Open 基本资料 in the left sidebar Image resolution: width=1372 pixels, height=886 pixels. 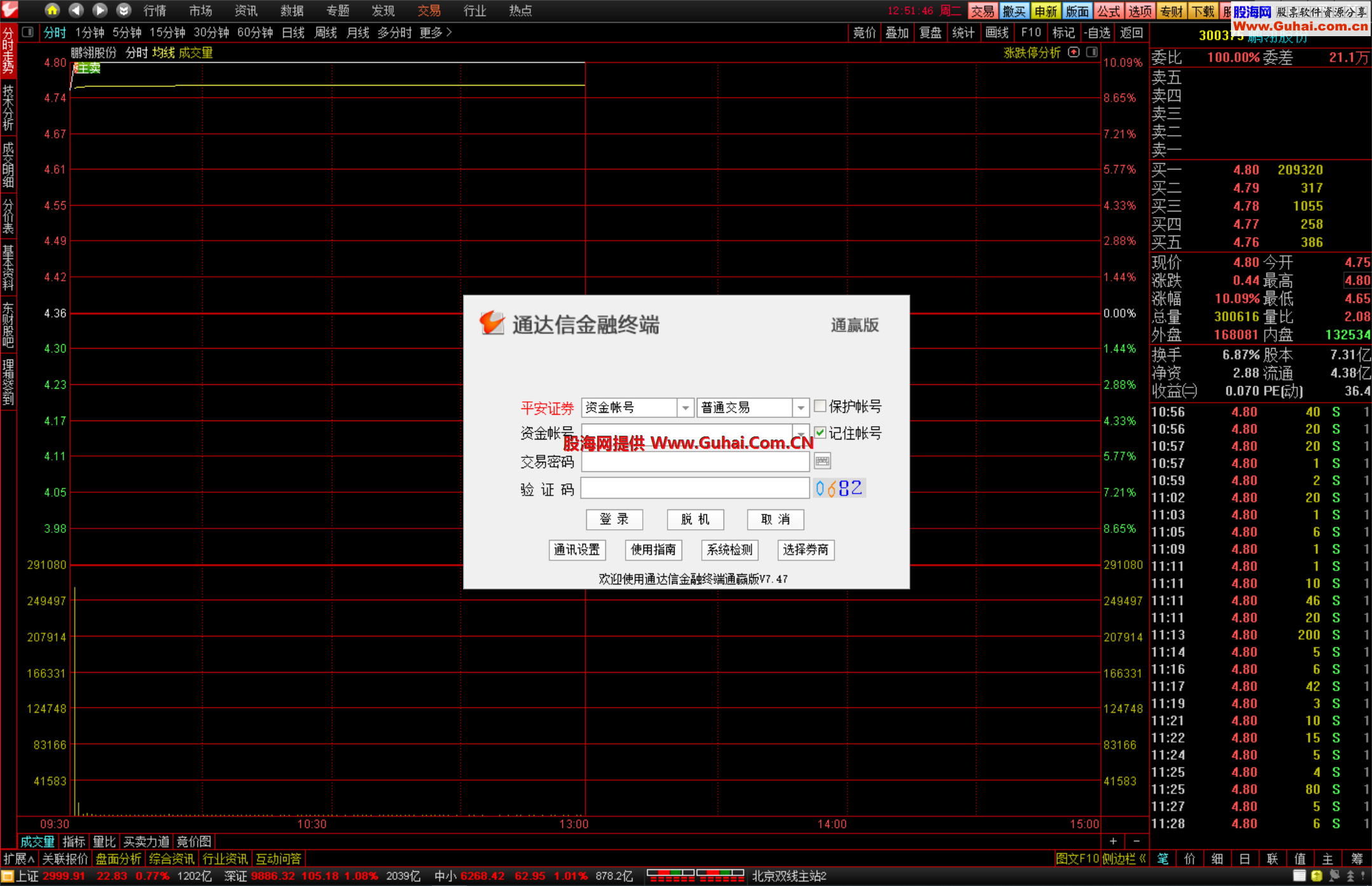[8, 268]
